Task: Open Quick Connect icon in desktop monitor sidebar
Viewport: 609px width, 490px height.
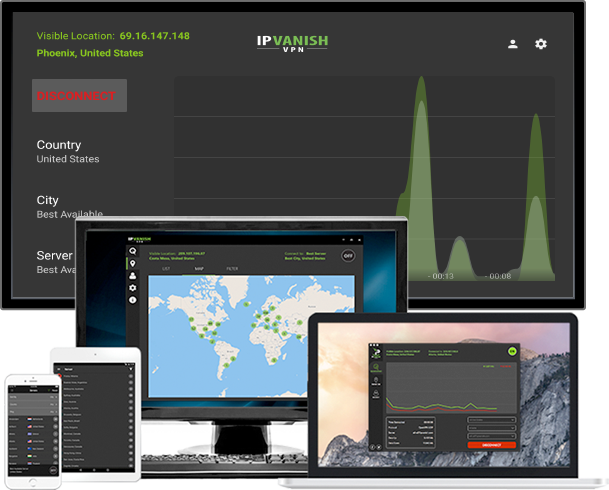Action: pyautogui.click(x=132, y=251)
